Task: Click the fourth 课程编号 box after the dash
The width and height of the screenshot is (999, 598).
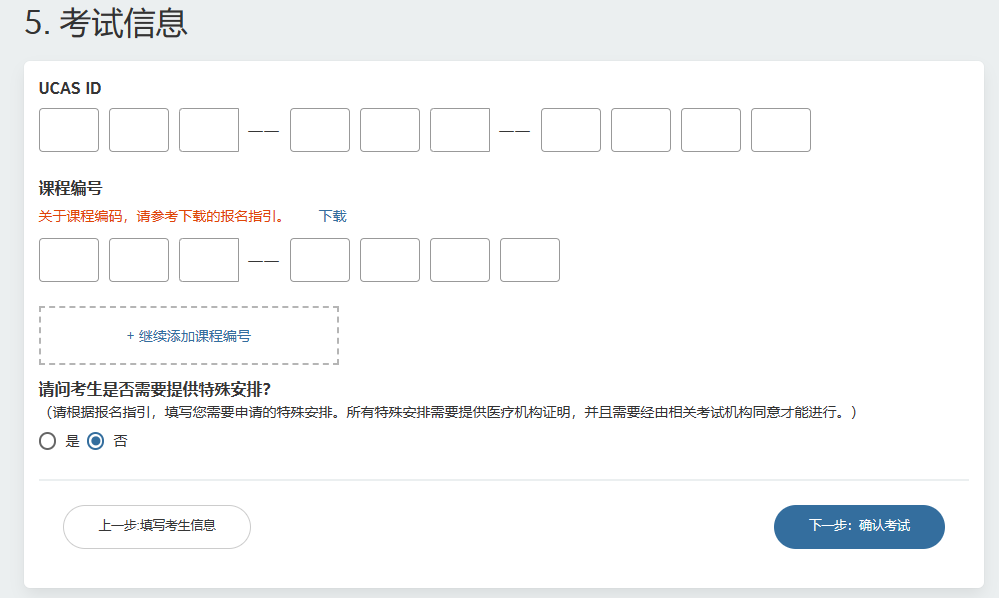Action: point(319,260)
